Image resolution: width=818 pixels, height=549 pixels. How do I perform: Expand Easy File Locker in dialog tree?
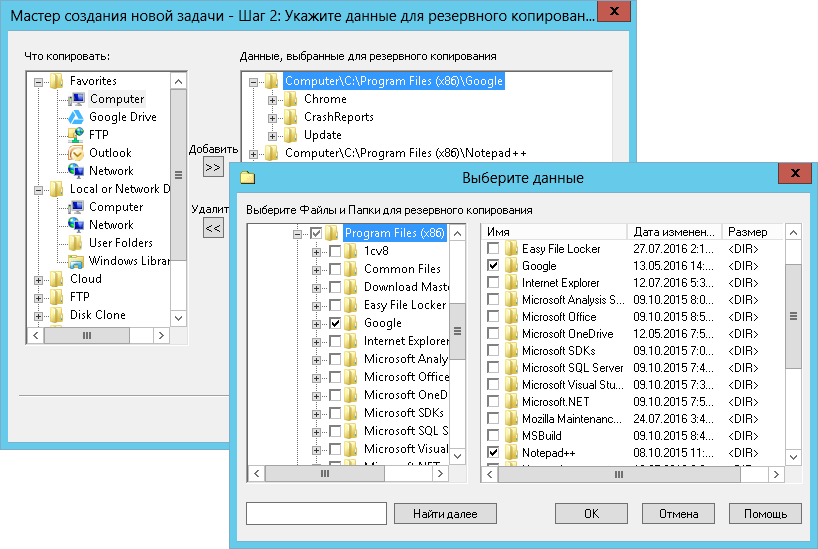(316, 306)
